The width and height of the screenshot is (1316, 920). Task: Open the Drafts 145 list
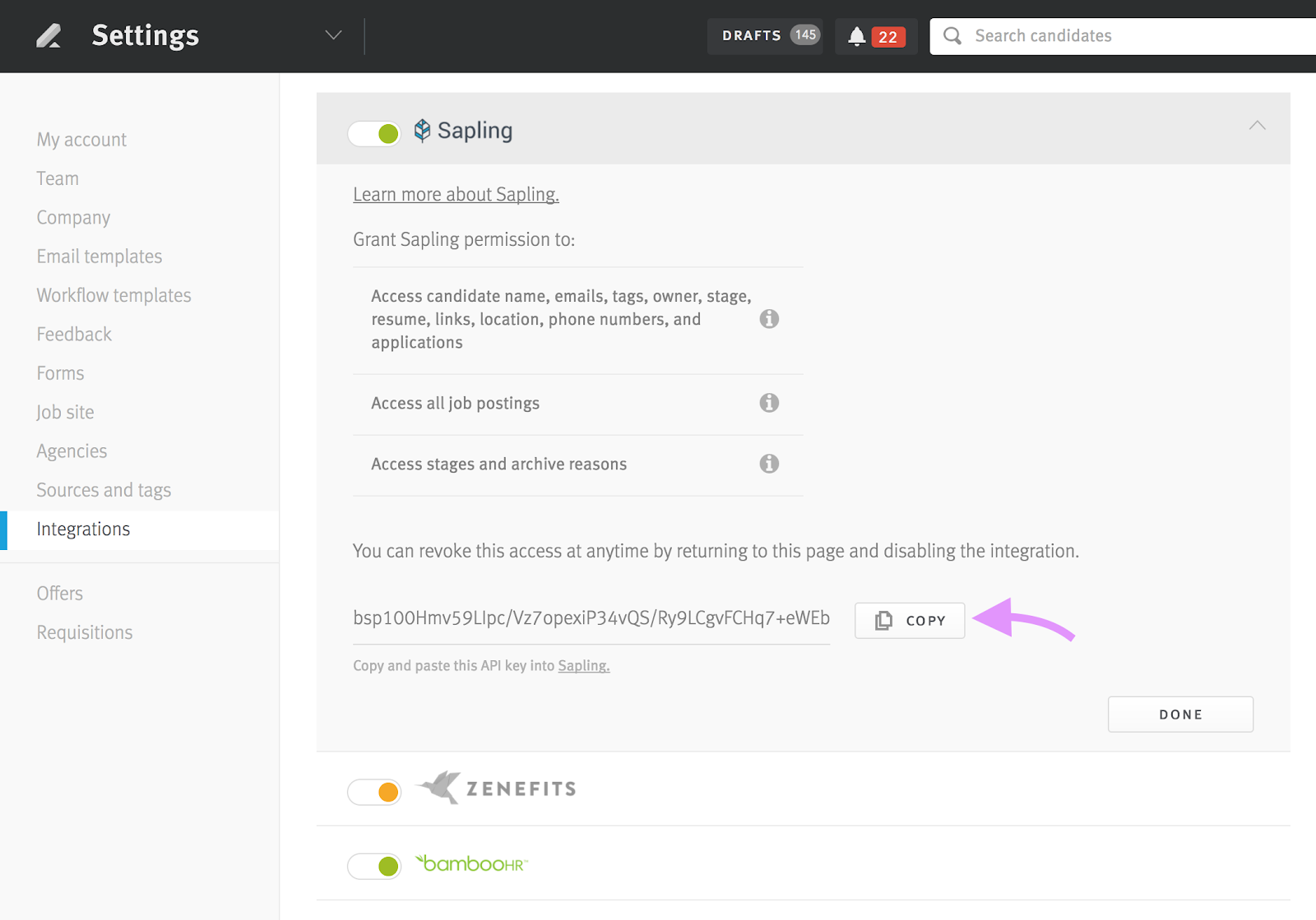click(x=765, y=36)
